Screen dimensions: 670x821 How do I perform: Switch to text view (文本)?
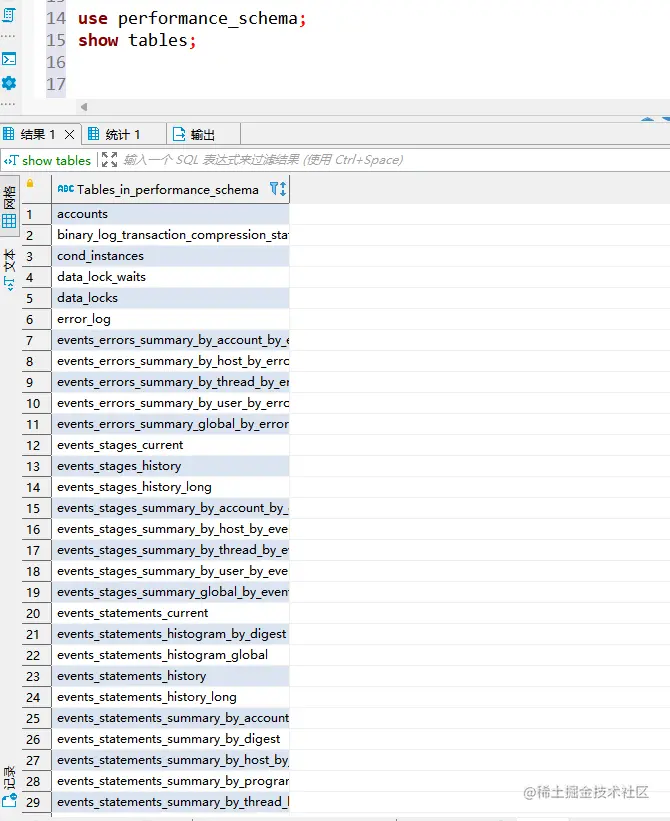coord(9,270)
